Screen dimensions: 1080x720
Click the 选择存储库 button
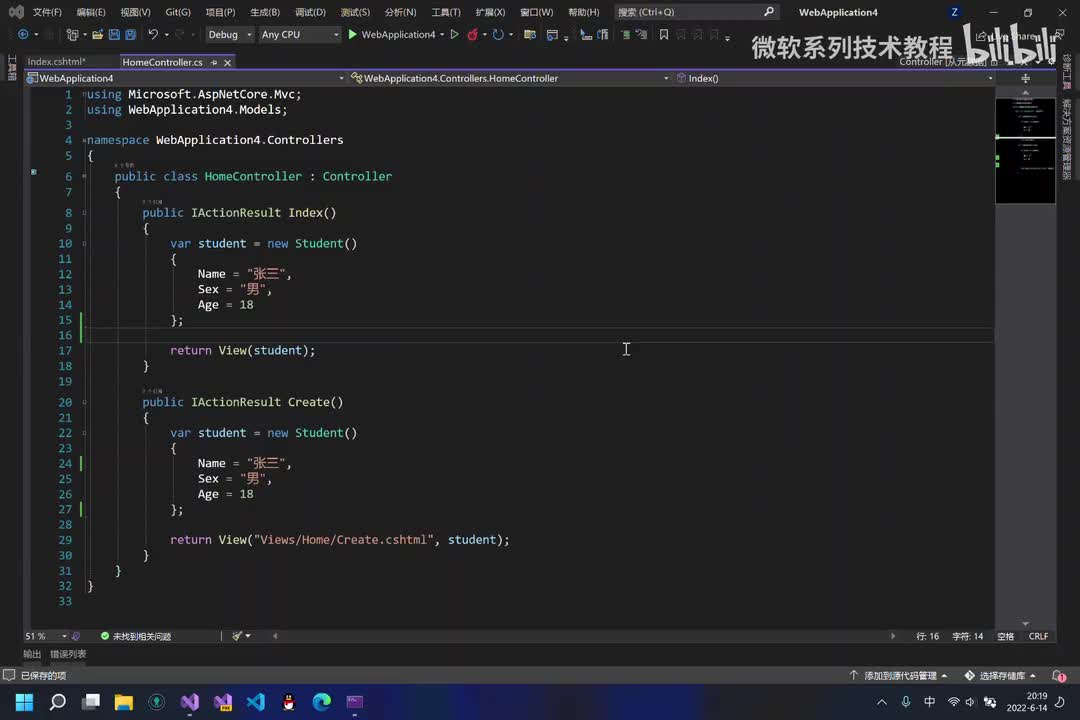(1000, 676)
